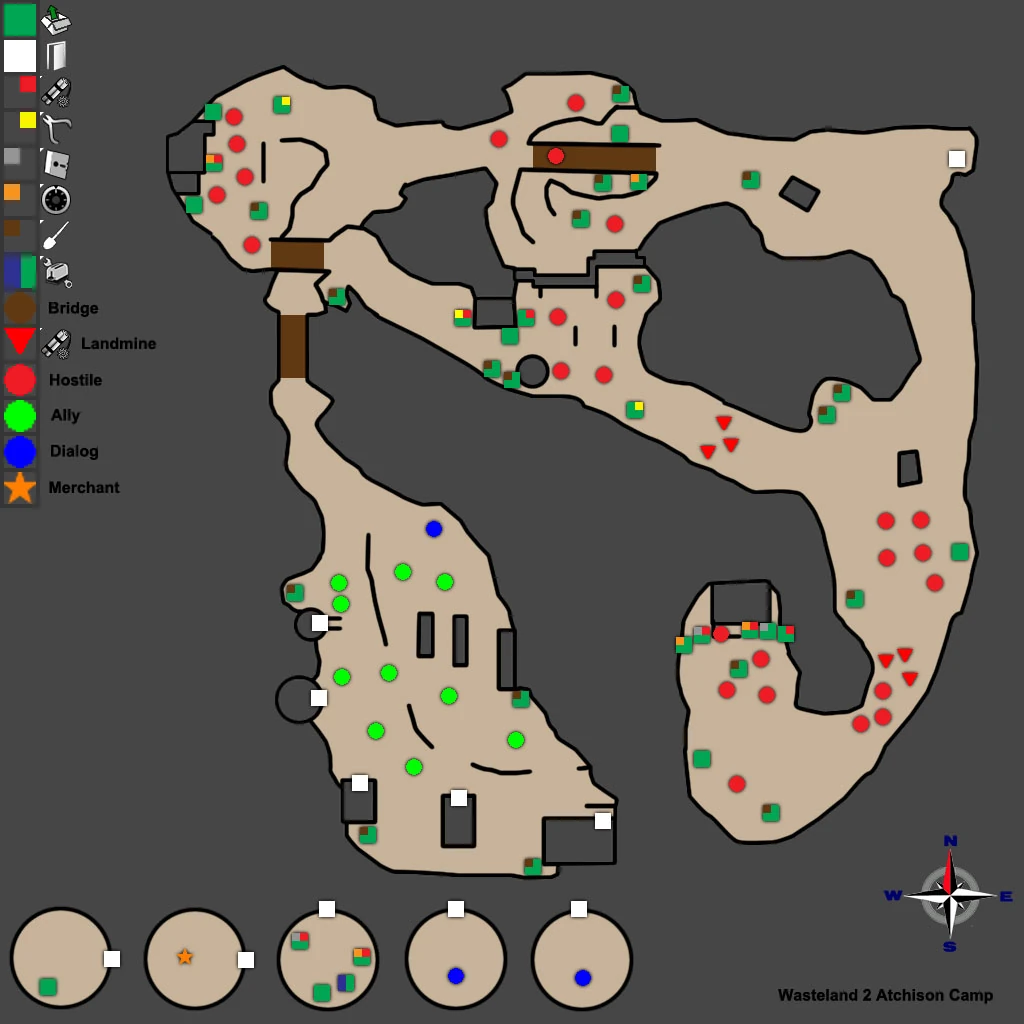Click the hostile marker on the long brown bridge
Image resolution: width=1024 pixels, height=1024 pixels.
click(x=556, y=156)
